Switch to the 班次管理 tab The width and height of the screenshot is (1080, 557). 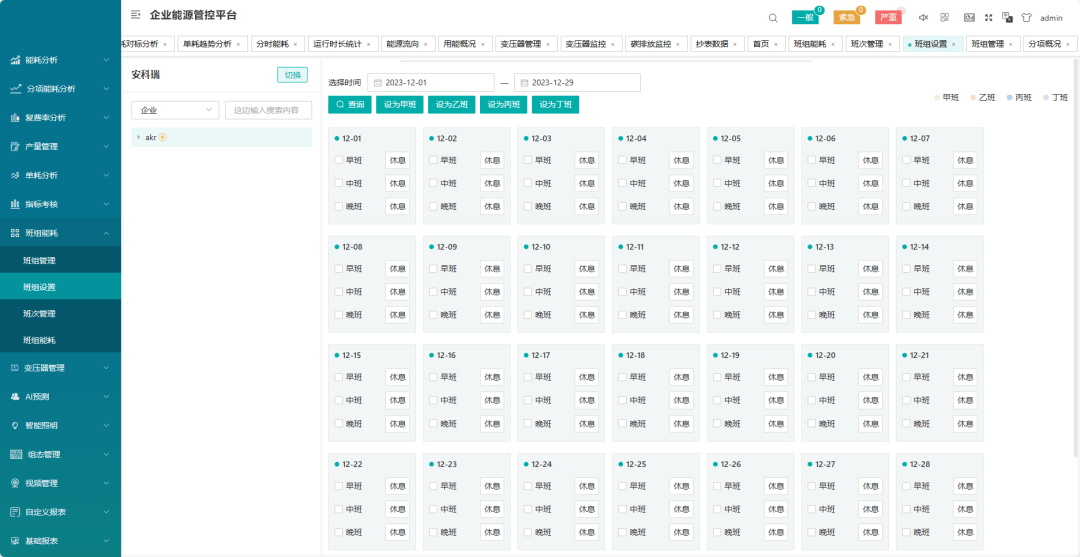click(866, 44)
